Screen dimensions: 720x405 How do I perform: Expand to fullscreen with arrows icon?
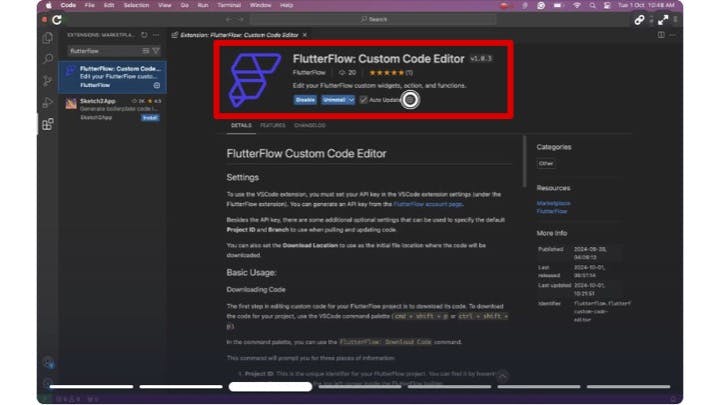[x=663, y=20]
